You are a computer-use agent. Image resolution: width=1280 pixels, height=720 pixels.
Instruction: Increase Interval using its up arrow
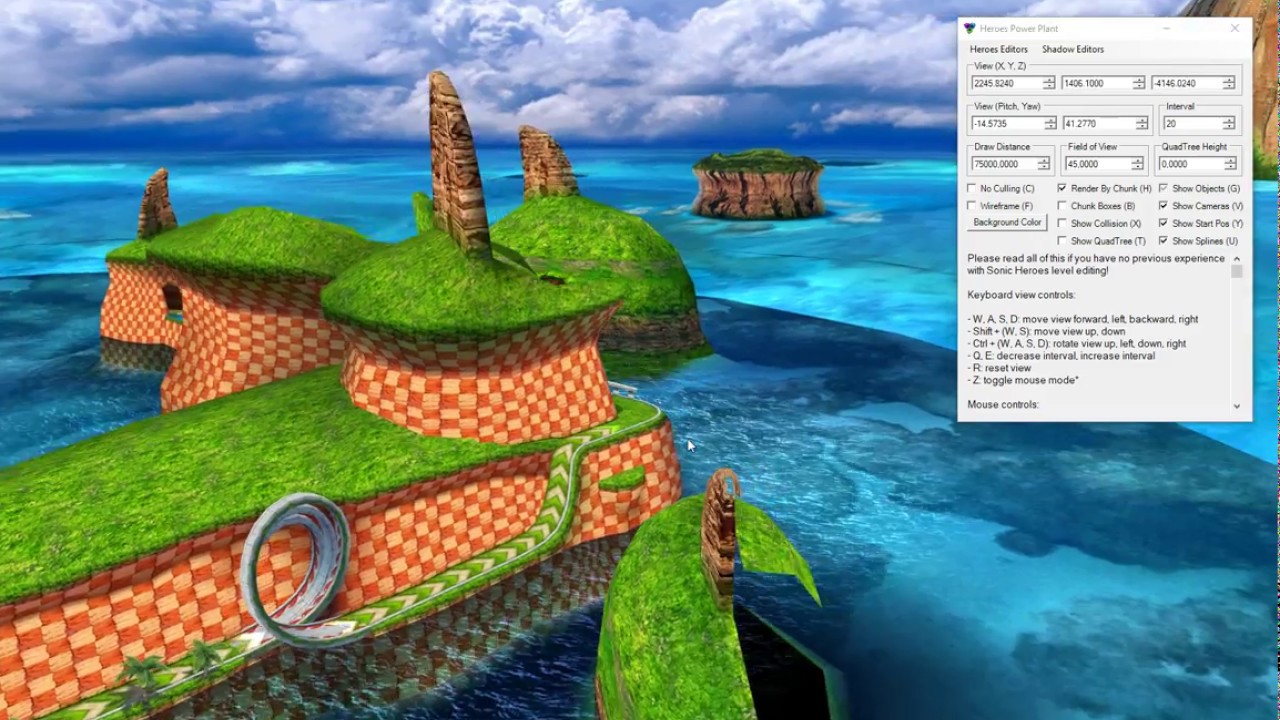click(1229, 120)
